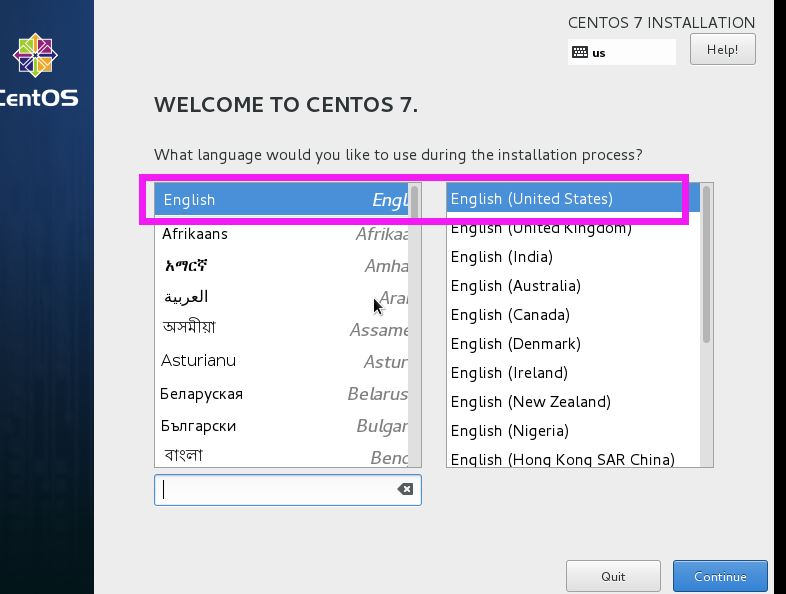Select Български language entry
Image resolution: width=786 pixels, height=594 pixels.
(198, 425)
